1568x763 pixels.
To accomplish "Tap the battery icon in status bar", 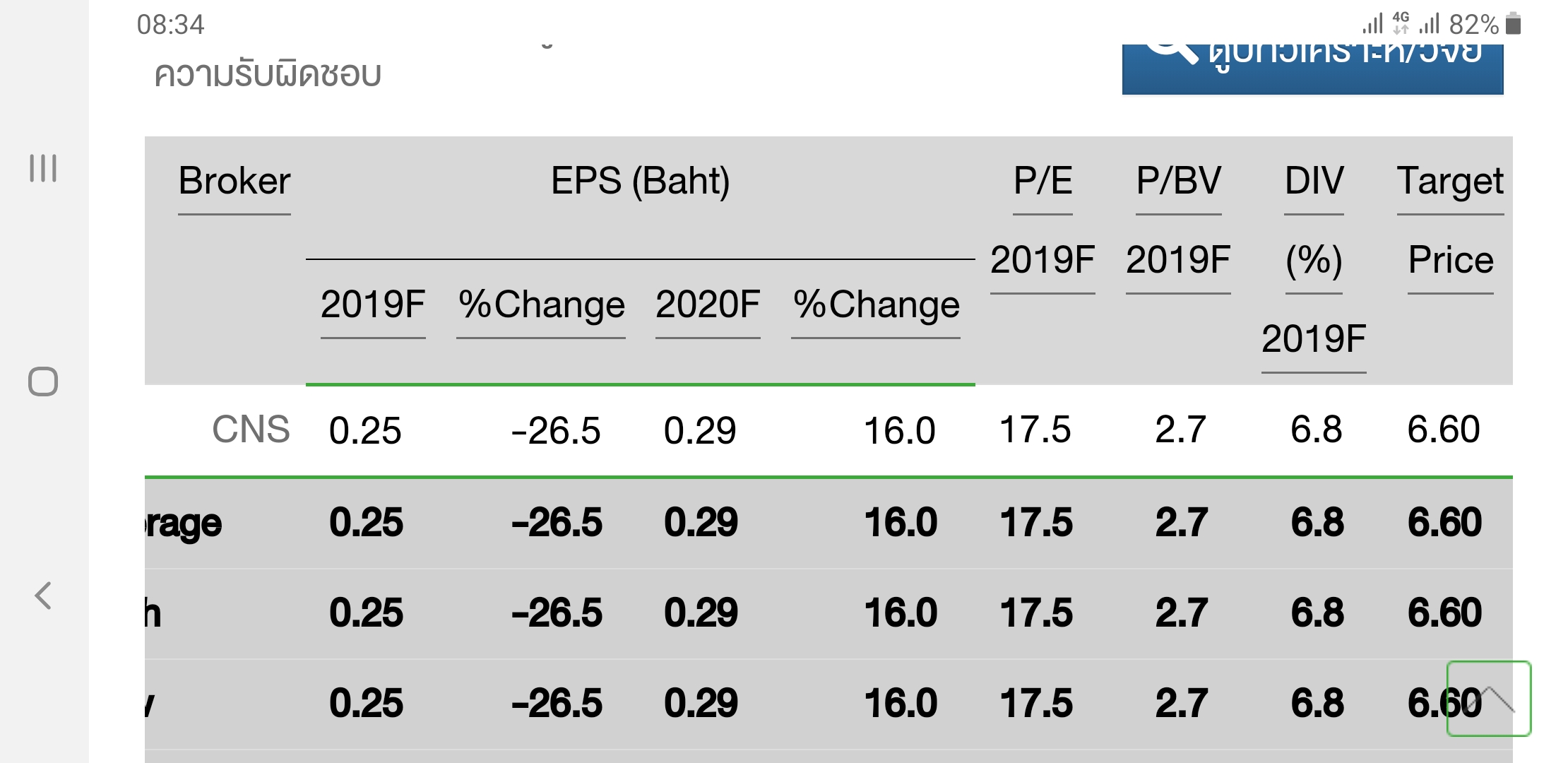I will pyautogui.click(x=1513, y=24).
